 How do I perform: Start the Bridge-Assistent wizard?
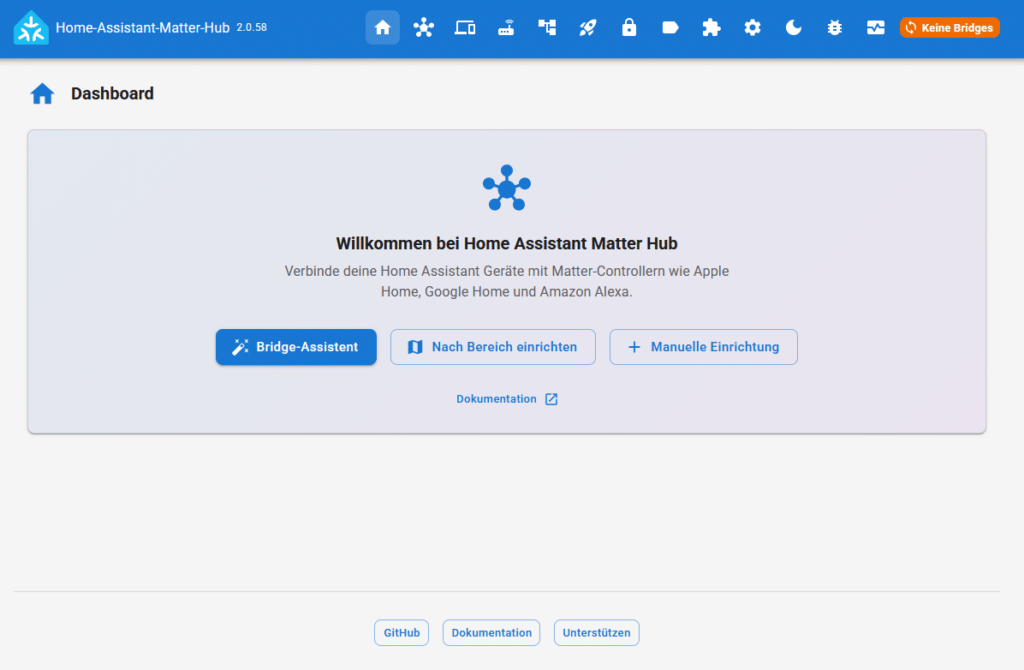tap(296, 347)
